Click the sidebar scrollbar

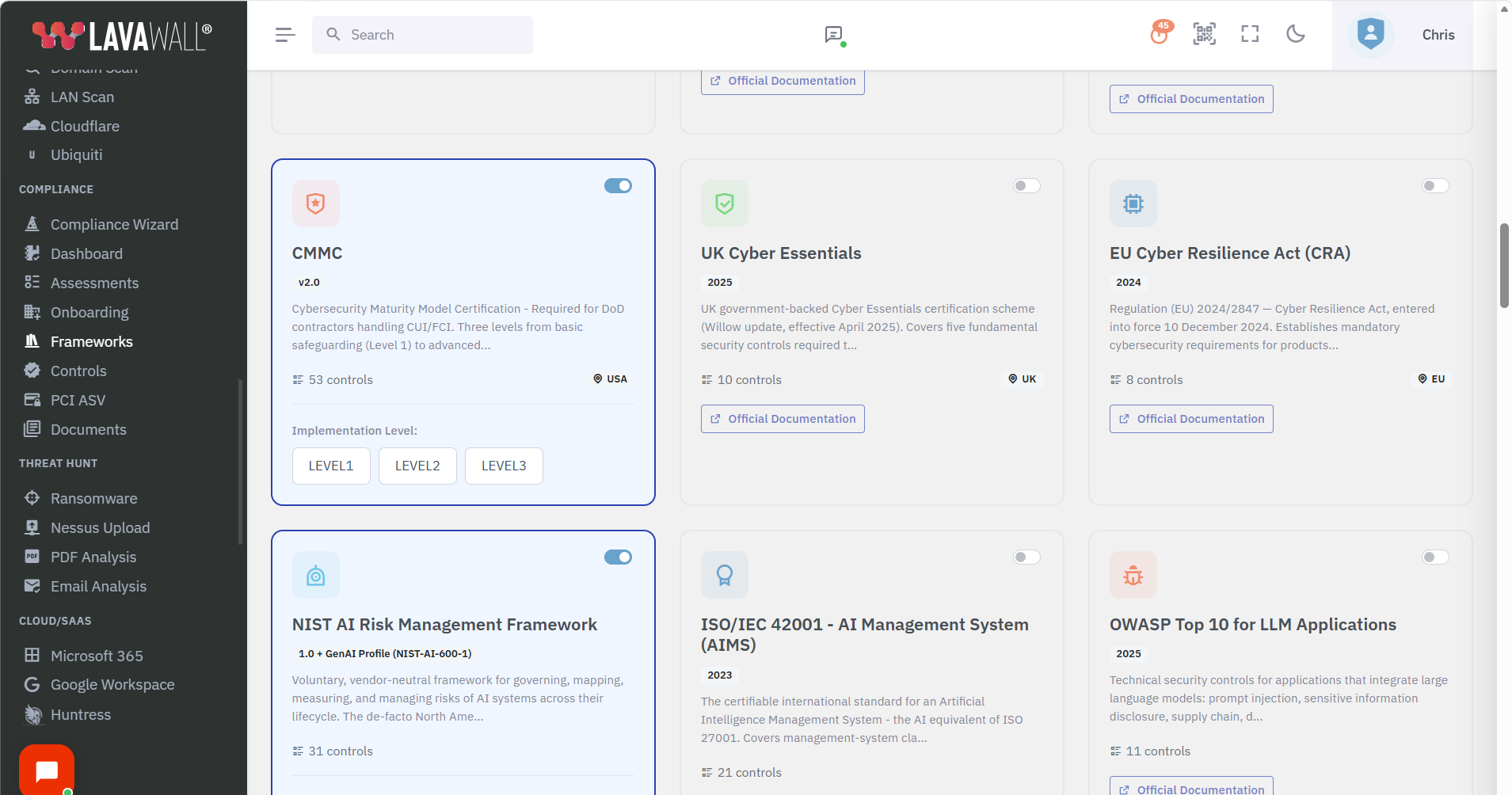click(x=240, y=462)
